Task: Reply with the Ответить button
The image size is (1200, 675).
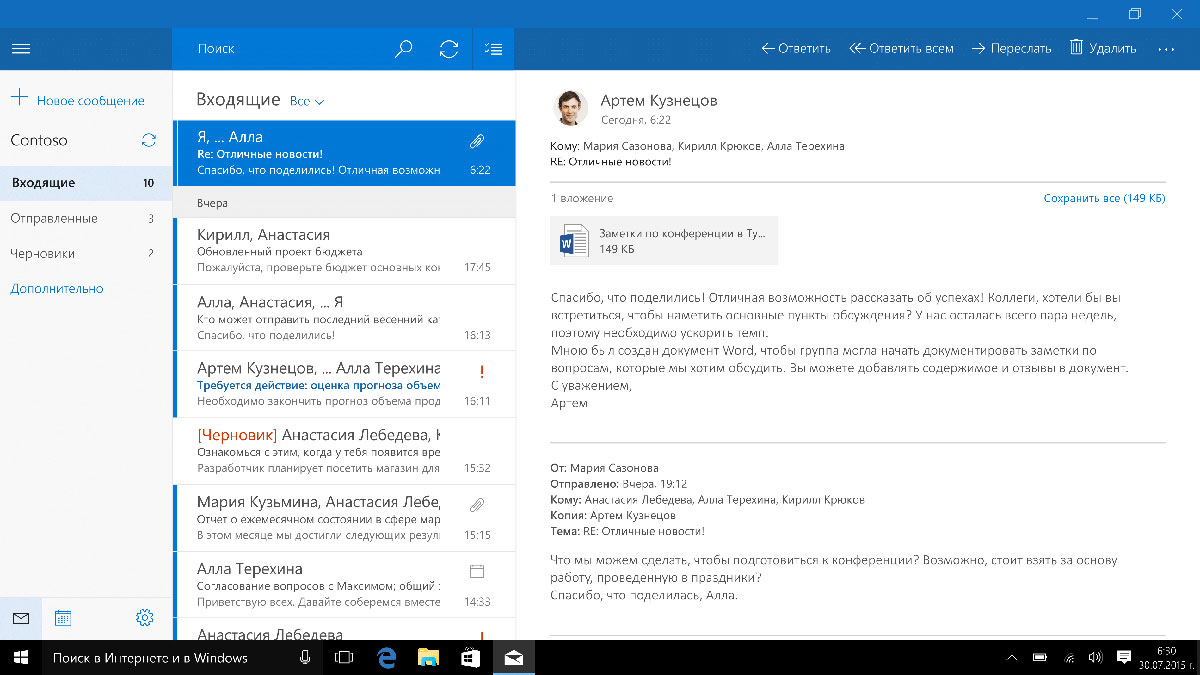Action: coord(796,48)
